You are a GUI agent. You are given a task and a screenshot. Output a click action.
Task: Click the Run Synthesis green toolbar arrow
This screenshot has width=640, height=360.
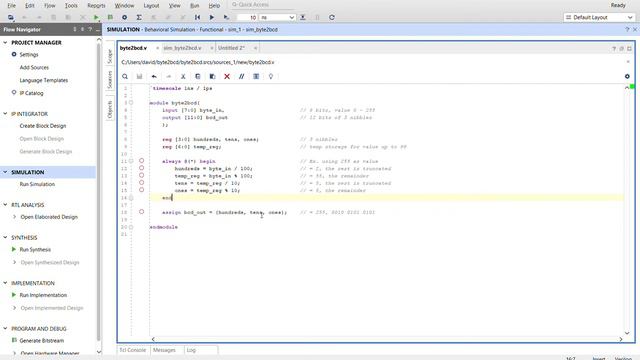[x=96, y=18]
